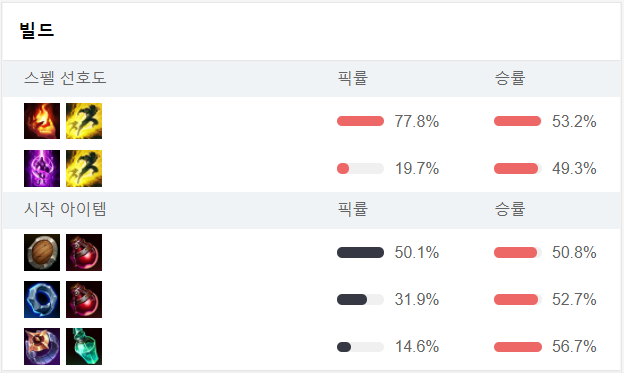Select the 스펠 선호도 section header
The image size is (624, 373).
(x=65, y=78)
